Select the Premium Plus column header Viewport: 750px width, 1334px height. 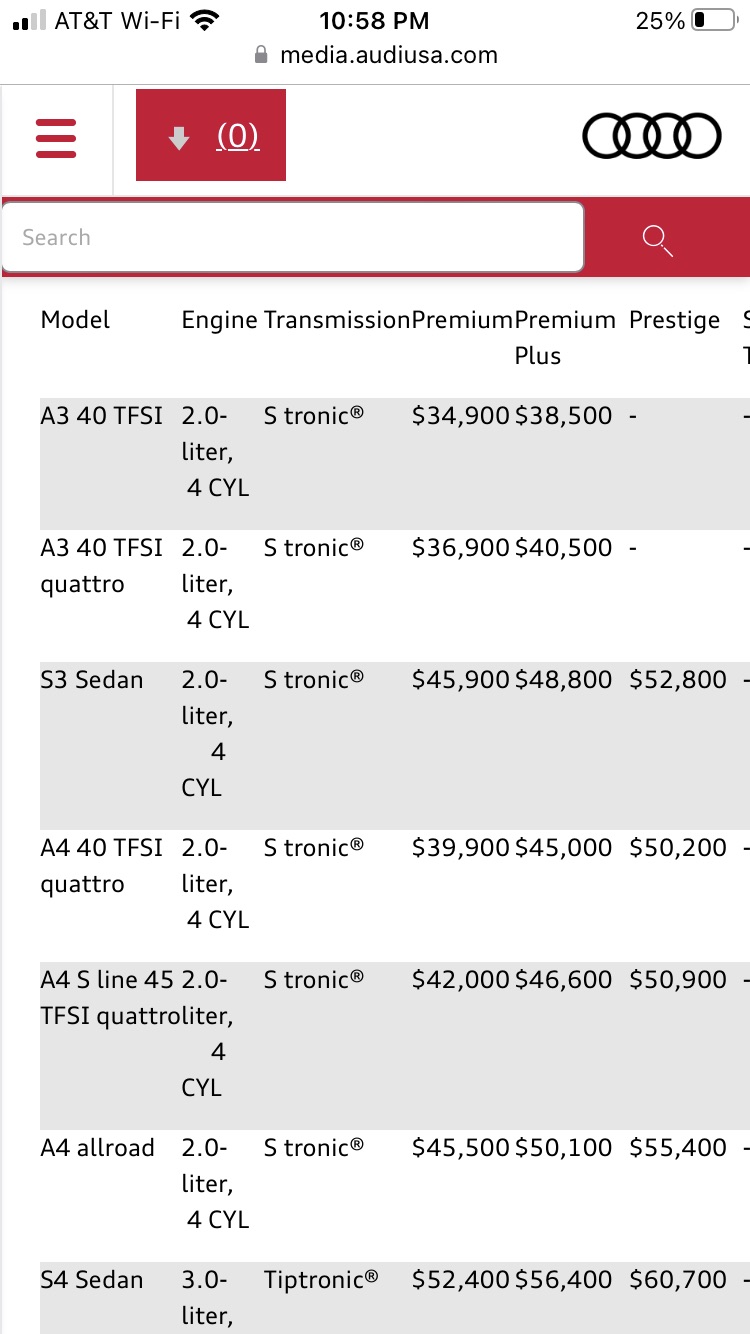[x=565, y=337]
